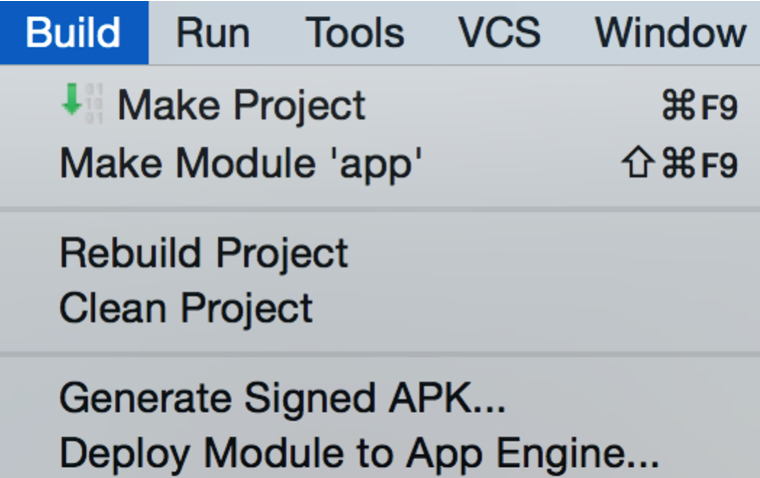This screenshot has width=760, height=478.
Task: Open the VCS menu
Action: click(x=499, y=33)
